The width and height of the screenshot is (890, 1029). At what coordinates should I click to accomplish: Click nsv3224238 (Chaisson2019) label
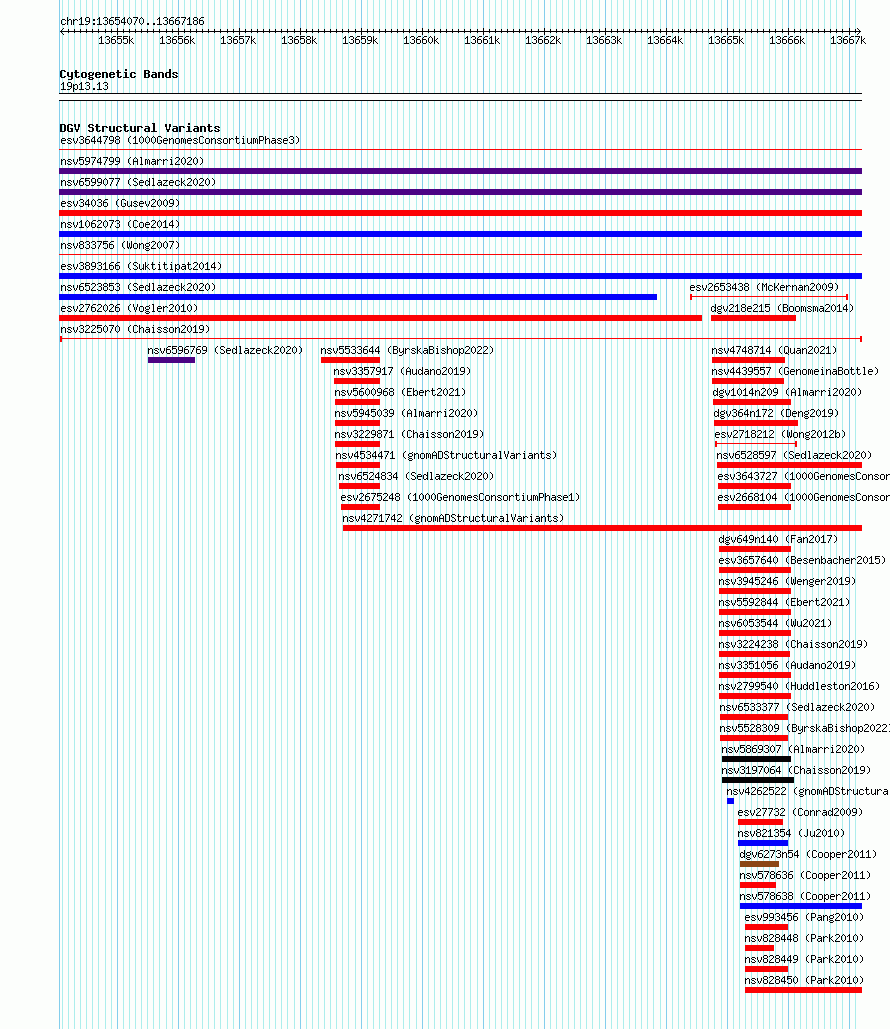point(793,644)
